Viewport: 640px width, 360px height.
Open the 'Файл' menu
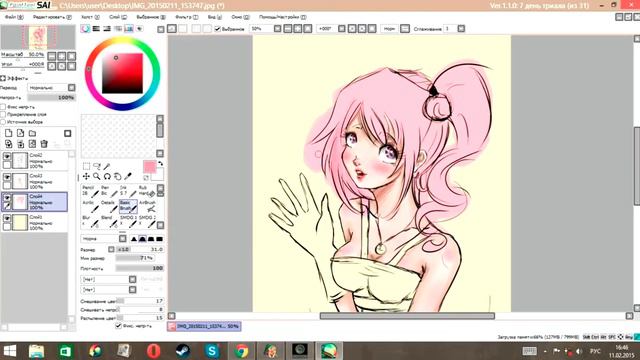14,17
